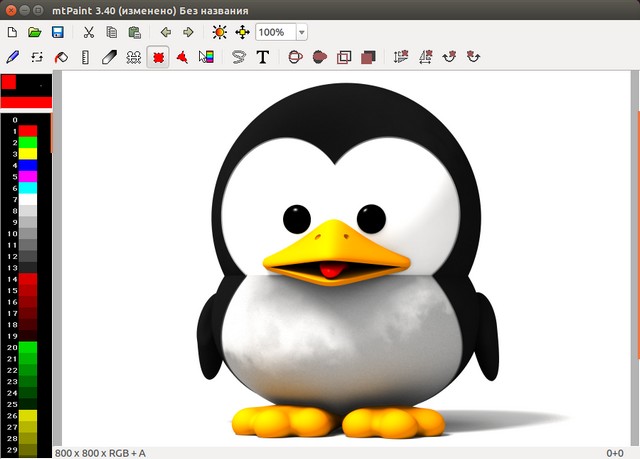Click the red colour preview square
The width and height of the screenshot is (640, 459).
[x=9, y=82]
